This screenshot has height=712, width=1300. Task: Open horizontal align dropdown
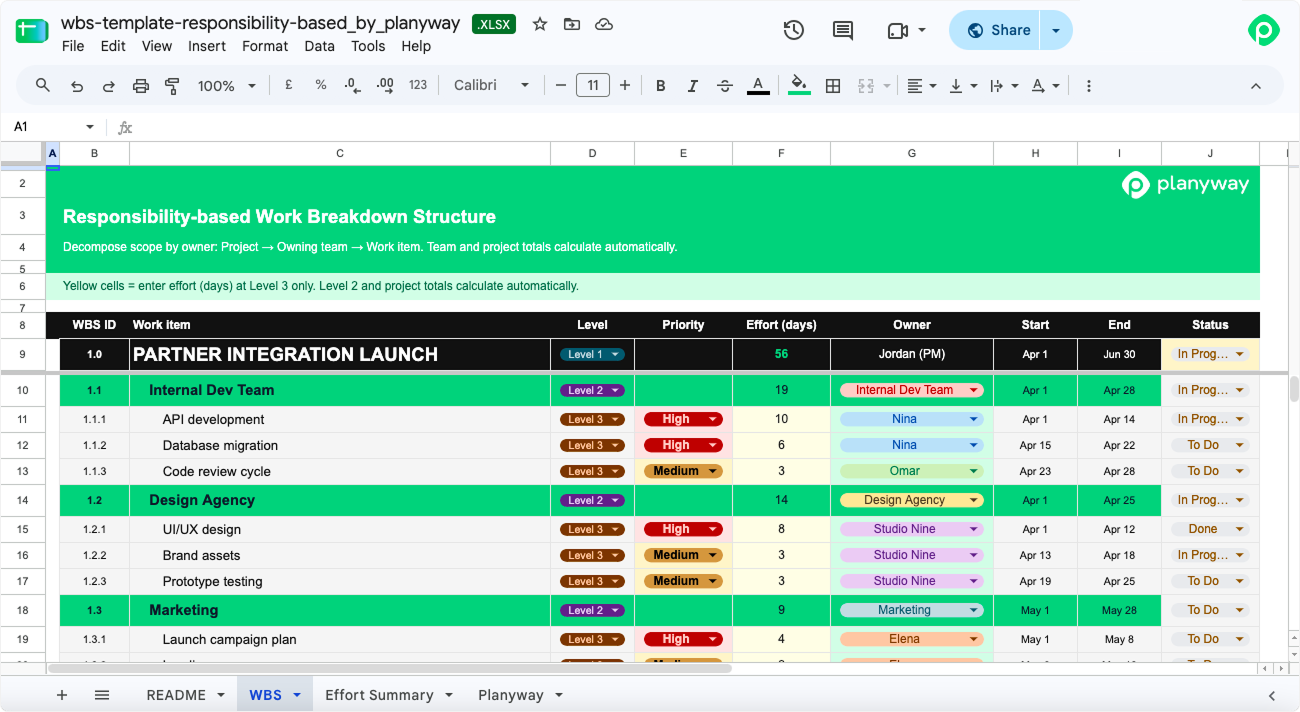pos(921,86)
